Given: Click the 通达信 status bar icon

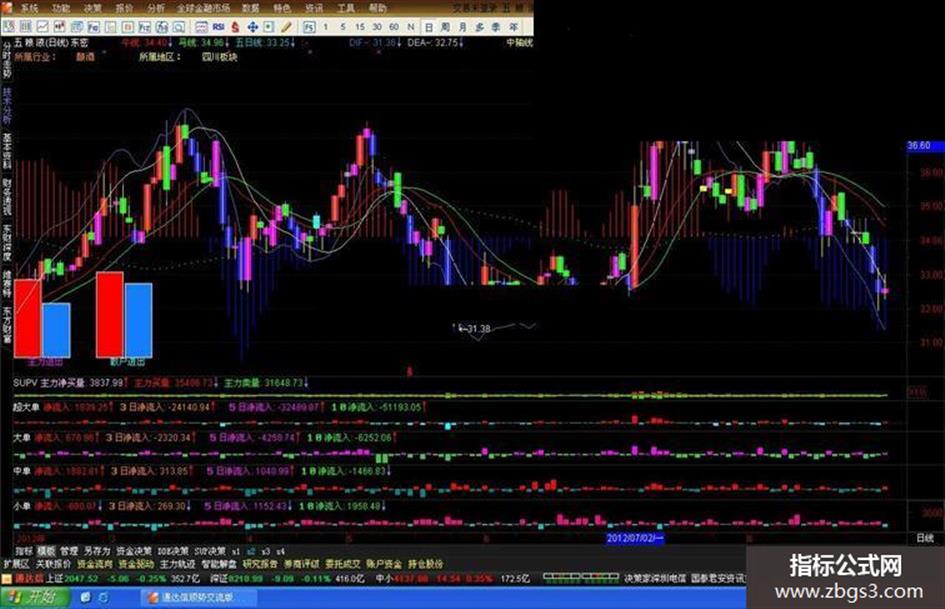Looking at the screenshot, I should (7, 579).
